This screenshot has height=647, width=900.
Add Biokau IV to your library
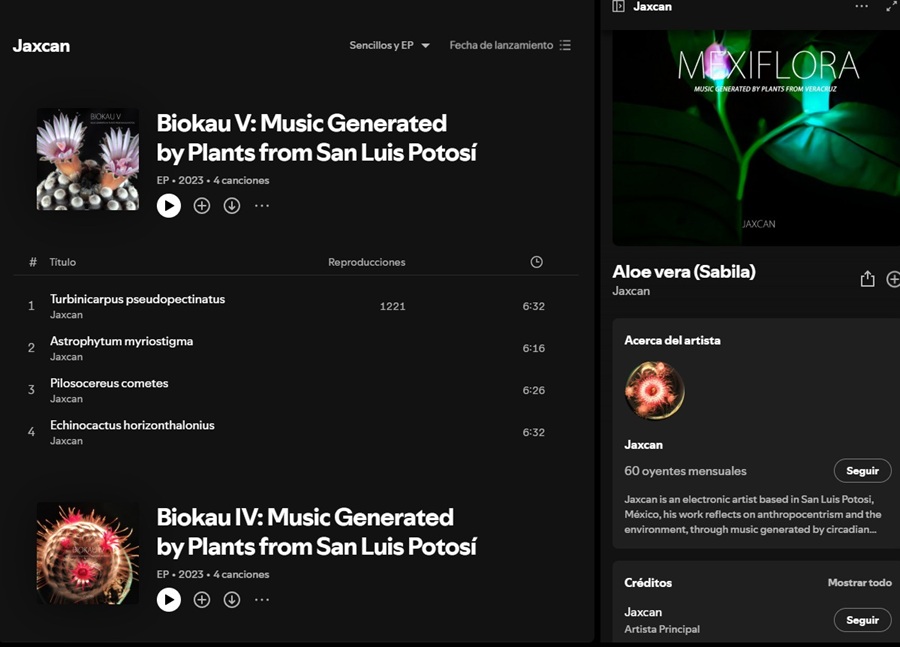201,600
